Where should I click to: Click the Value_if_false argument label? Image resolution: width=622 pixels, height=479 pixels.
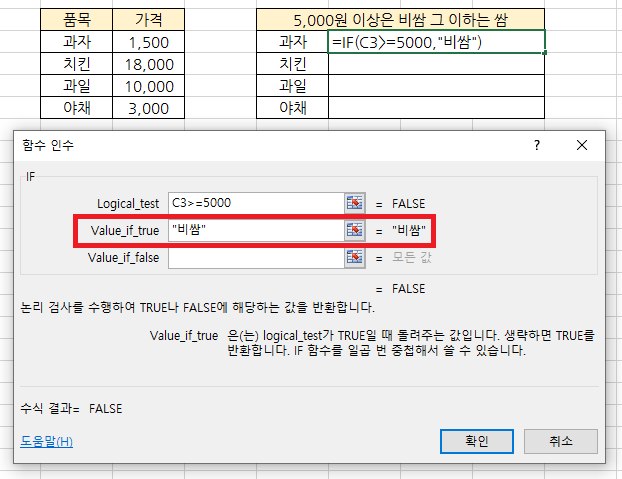coord(123,258)
